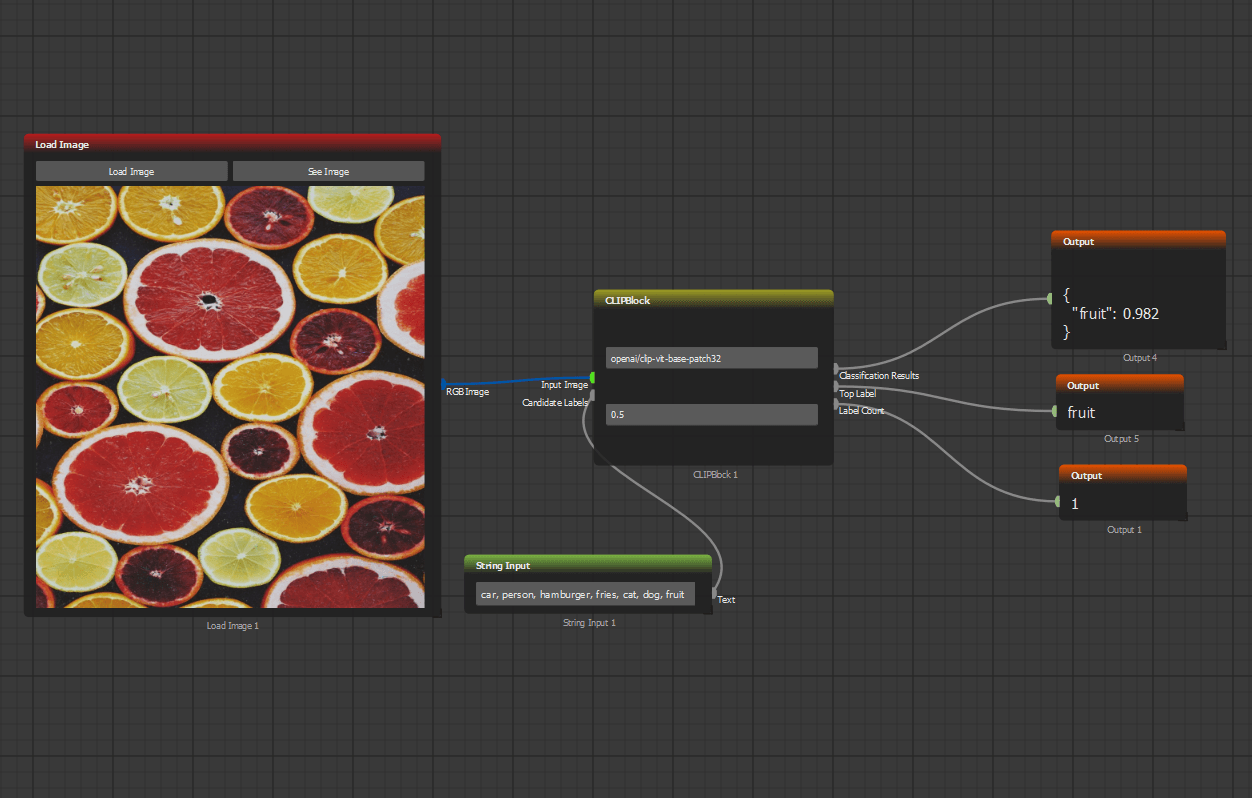
Task: Click the Output node header showing fruit 0.982
Action: click(1138, 241)
